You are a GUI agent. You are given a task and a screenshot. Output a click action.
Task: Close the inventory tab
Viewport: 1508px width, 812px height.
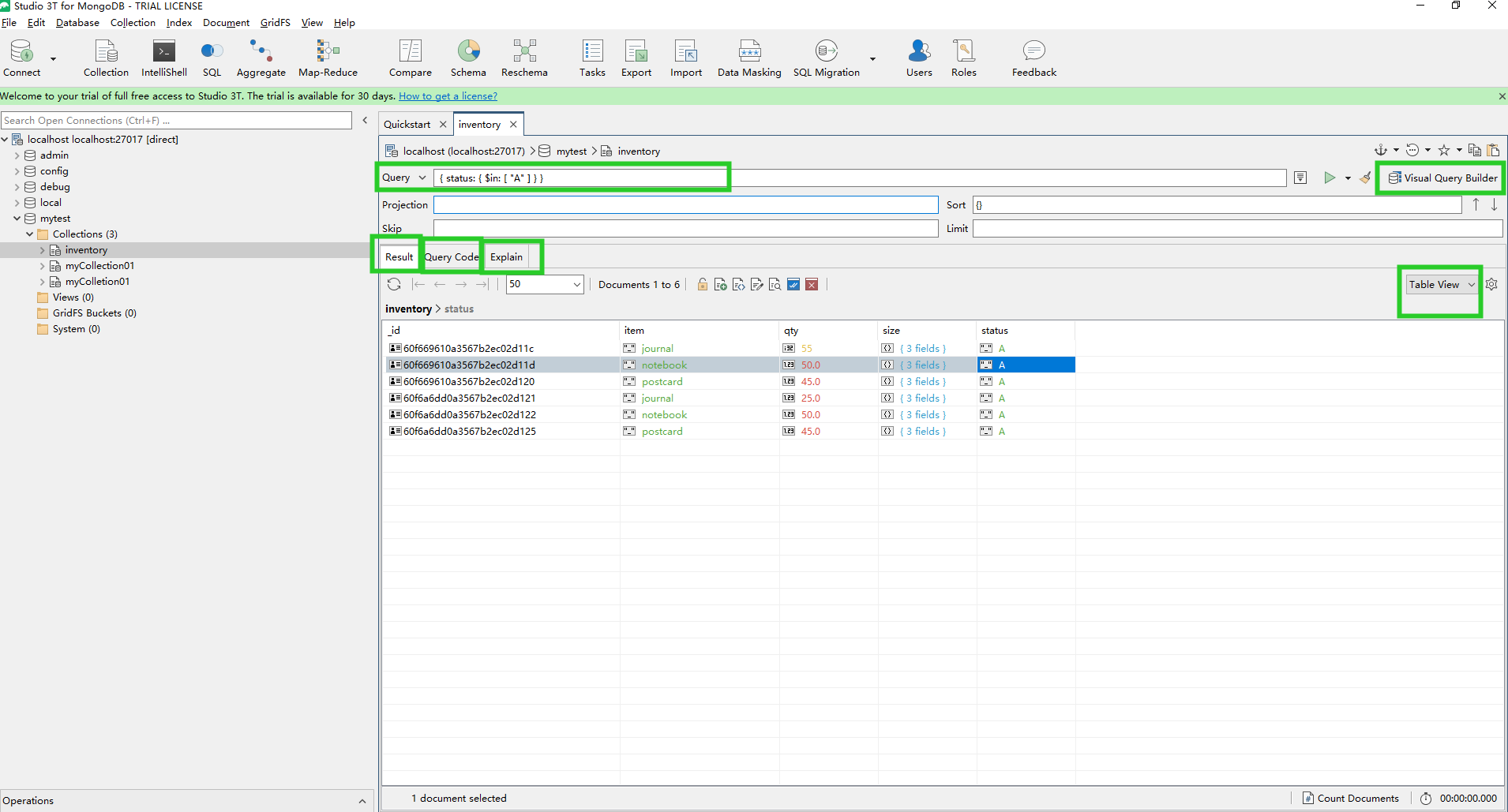(513, 124)
